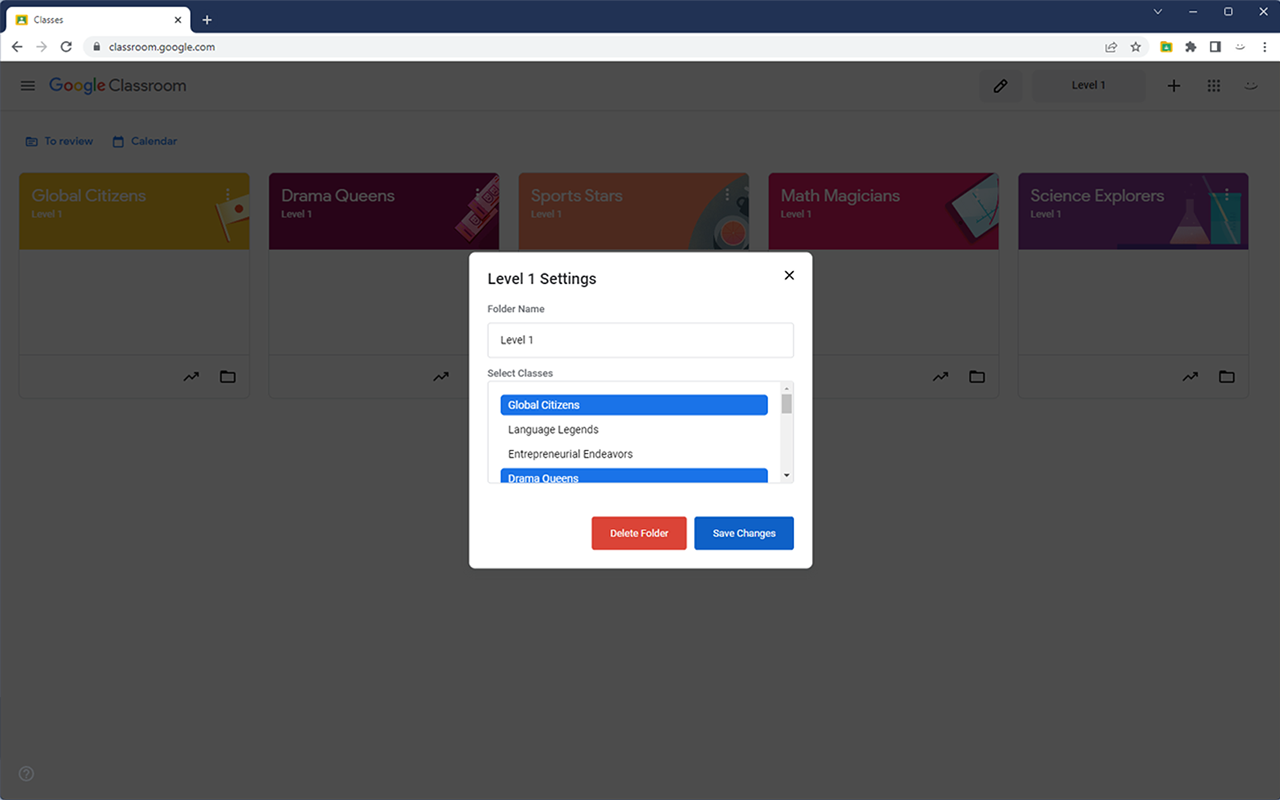Click the pencil edit icon

1000,86
